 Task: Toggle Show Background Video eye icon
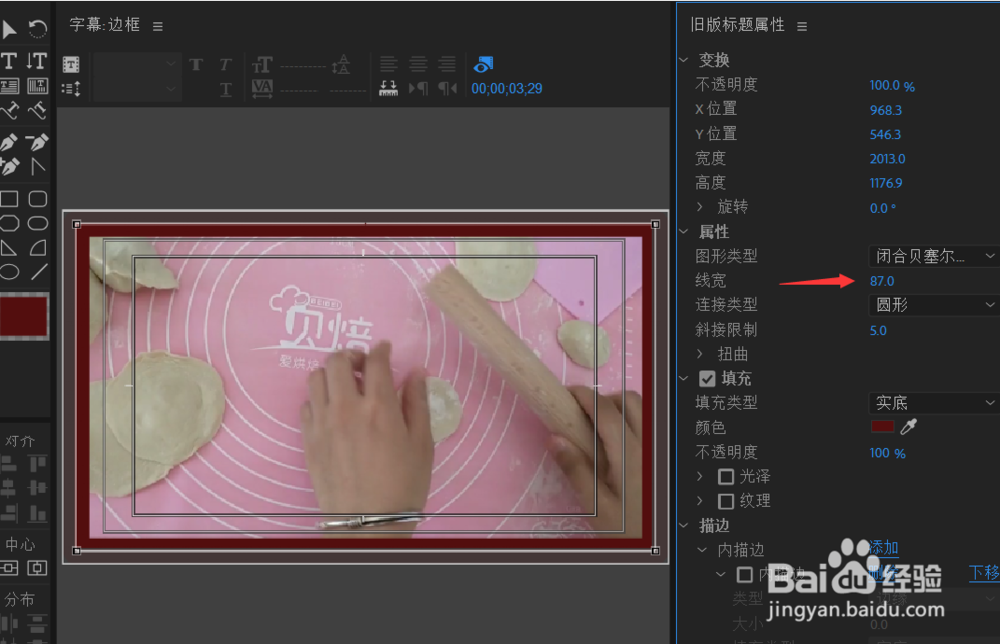click(483, 64)
